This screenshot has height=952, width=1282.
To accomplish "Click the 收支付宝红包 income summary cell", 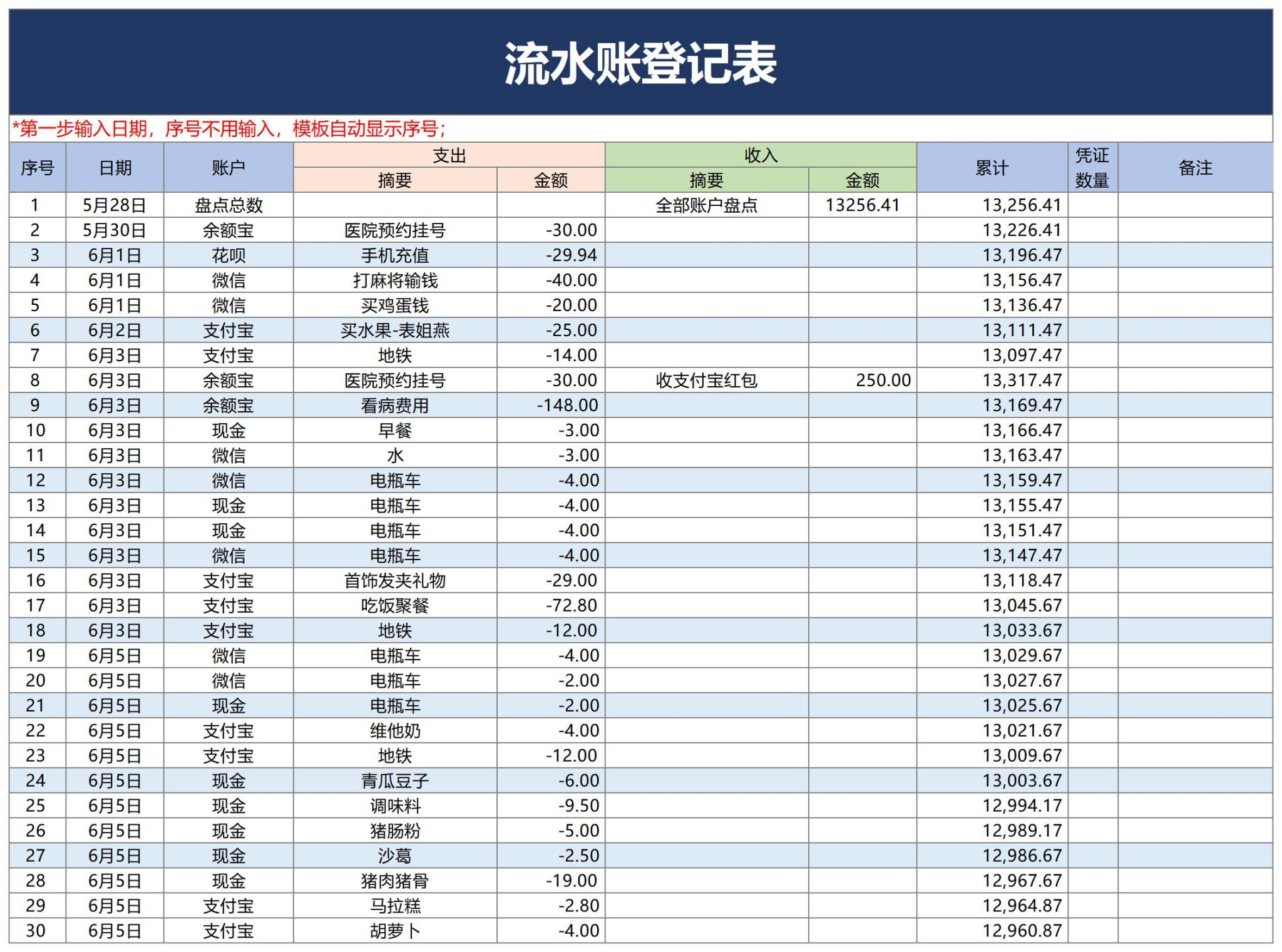I will point(707,380).
